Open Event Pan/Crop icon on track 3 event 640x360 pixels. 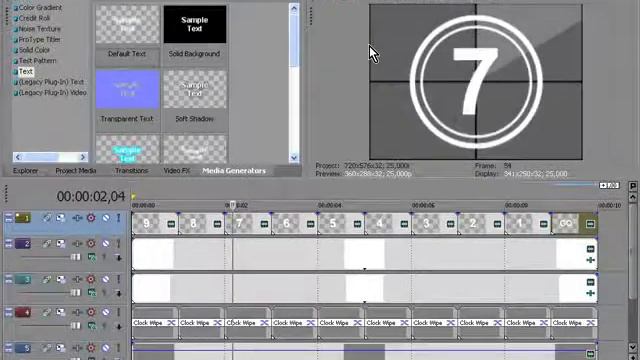point(590,293)
